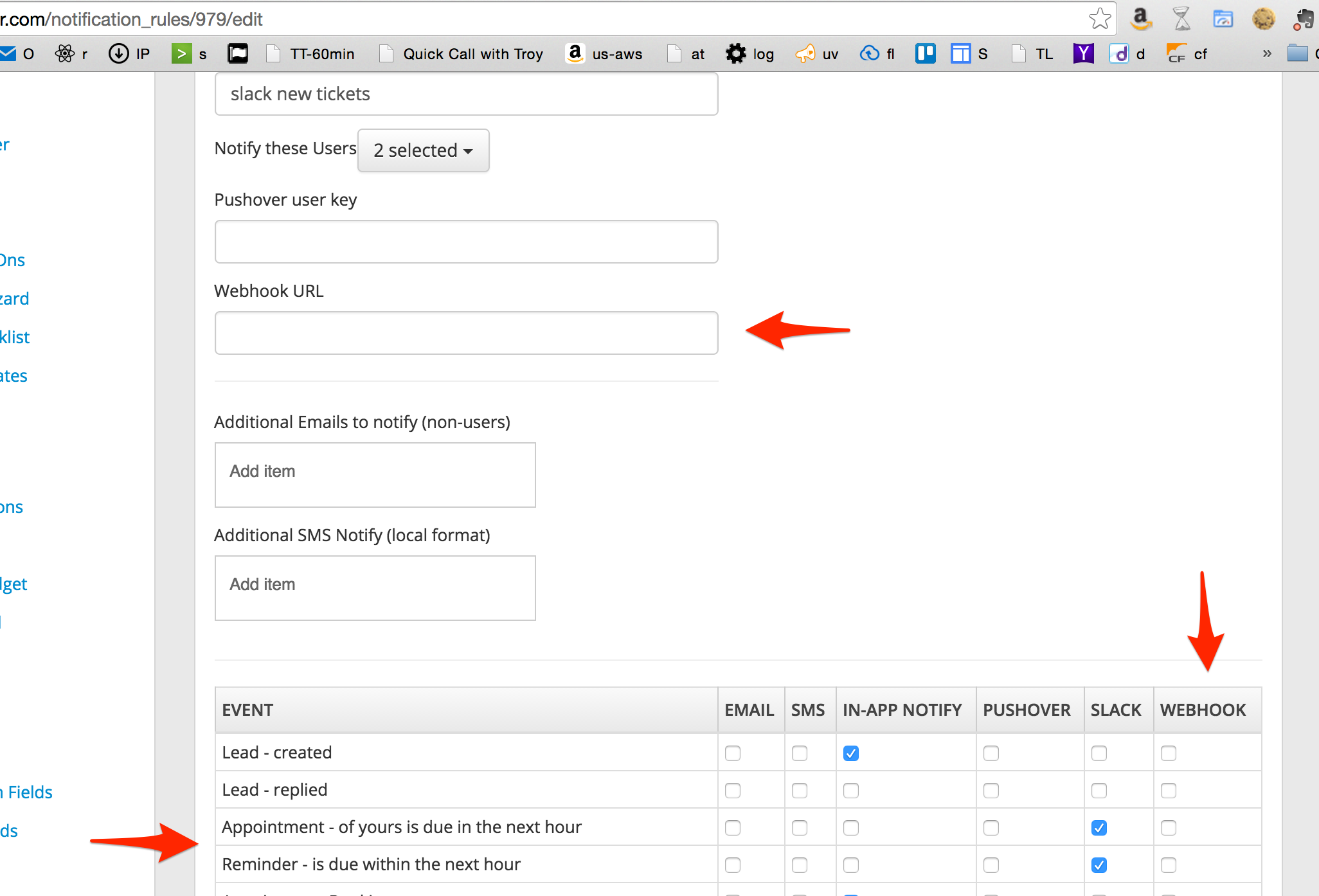
Task: Open the Notify these Users dropdown
Action: pyautogui.click(x=423, y=150)
